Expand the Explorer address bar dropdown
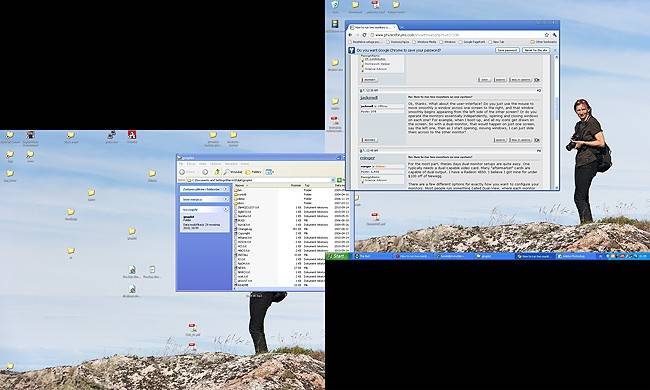This screenshot has width=650, height=390. tap(332, 180)
